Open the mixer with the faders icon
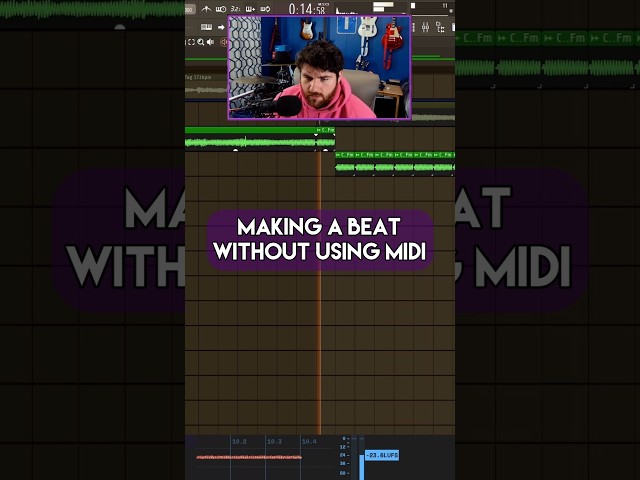Image resolution: width=640 pixels, height=480 pixels. point(425,27)
